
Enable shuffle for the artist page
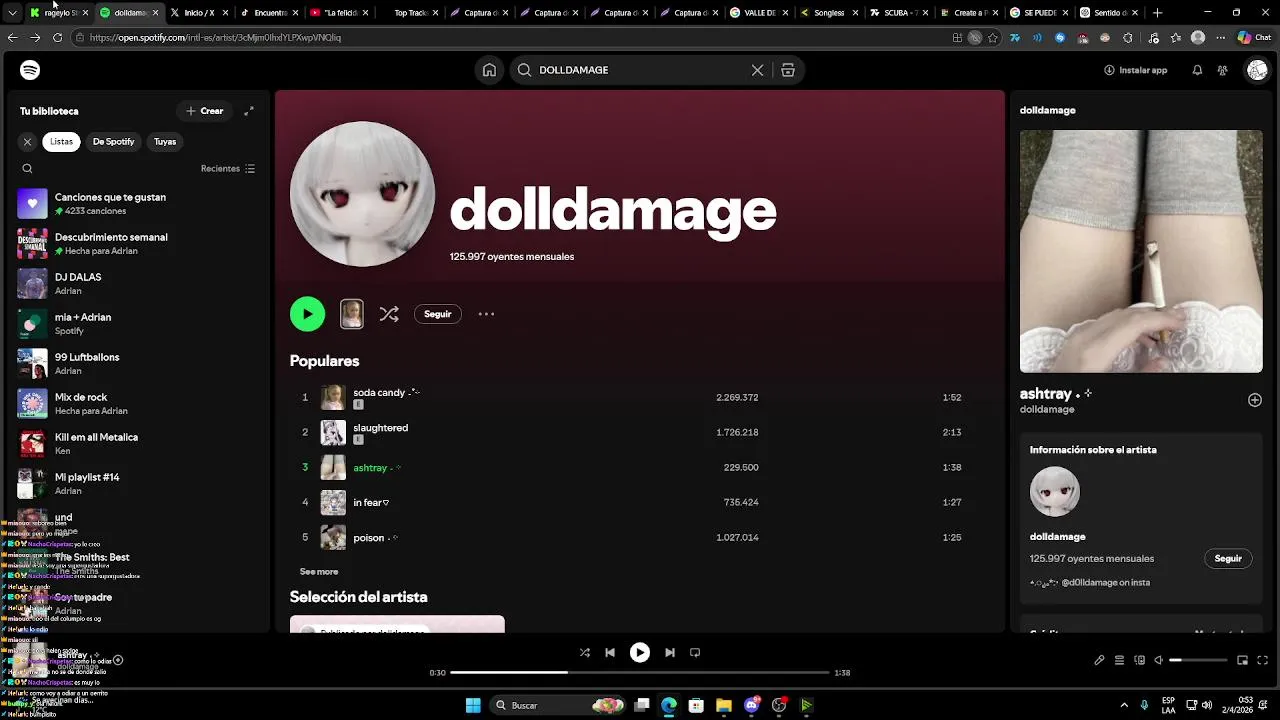click(x=389, y=314)
